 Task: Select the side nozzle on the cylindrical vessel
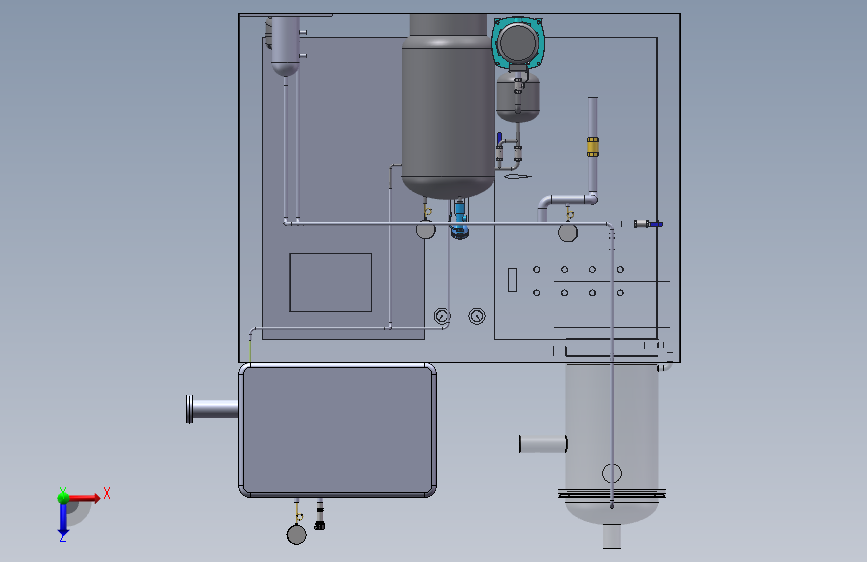(543, 444)
